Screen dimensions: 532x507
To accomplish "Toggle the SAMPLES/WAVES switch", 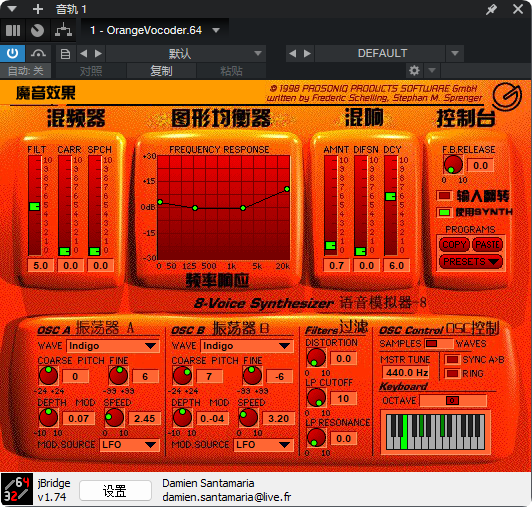I will [438, 343].
